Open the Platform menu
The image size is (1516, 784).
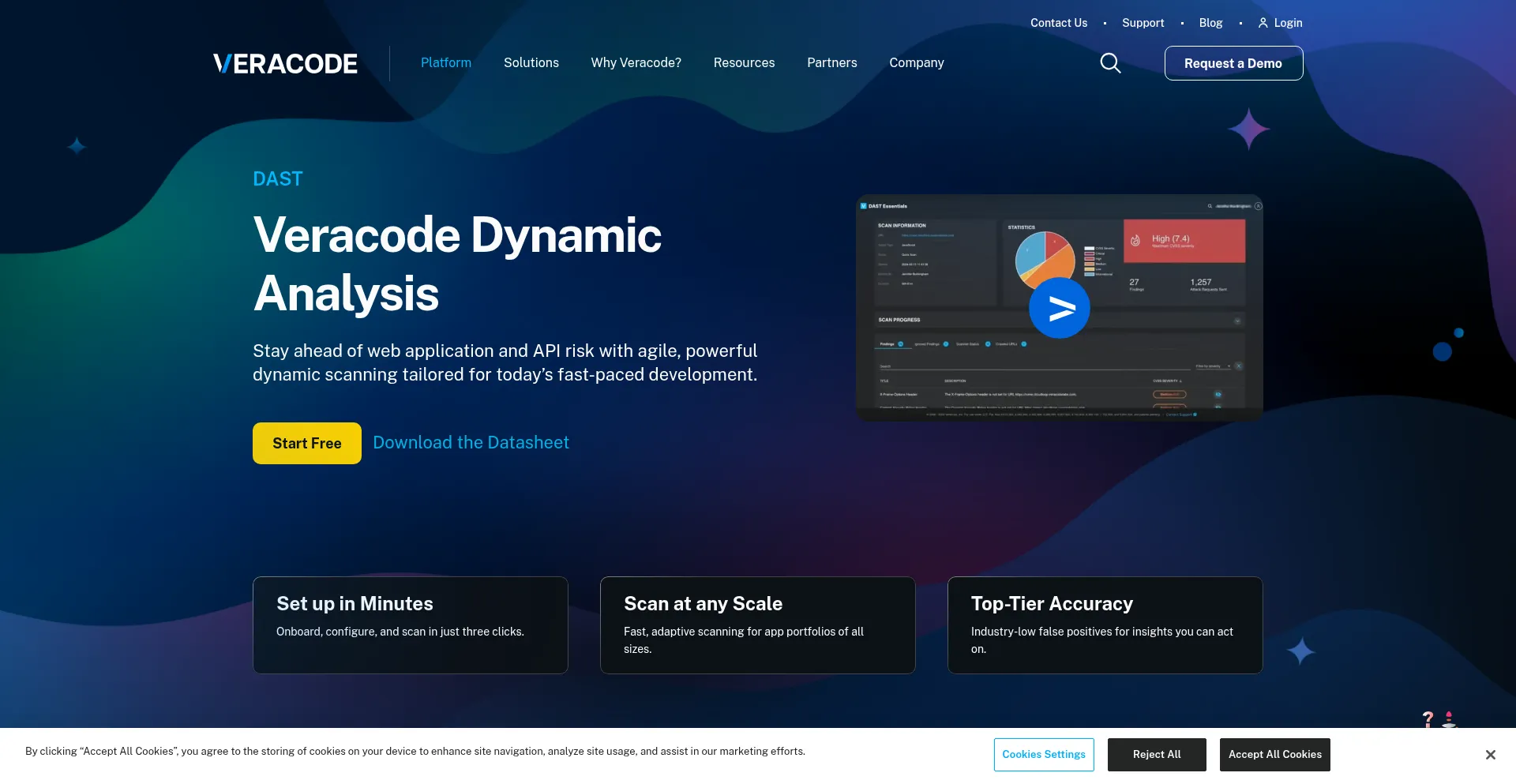[446, 62]
